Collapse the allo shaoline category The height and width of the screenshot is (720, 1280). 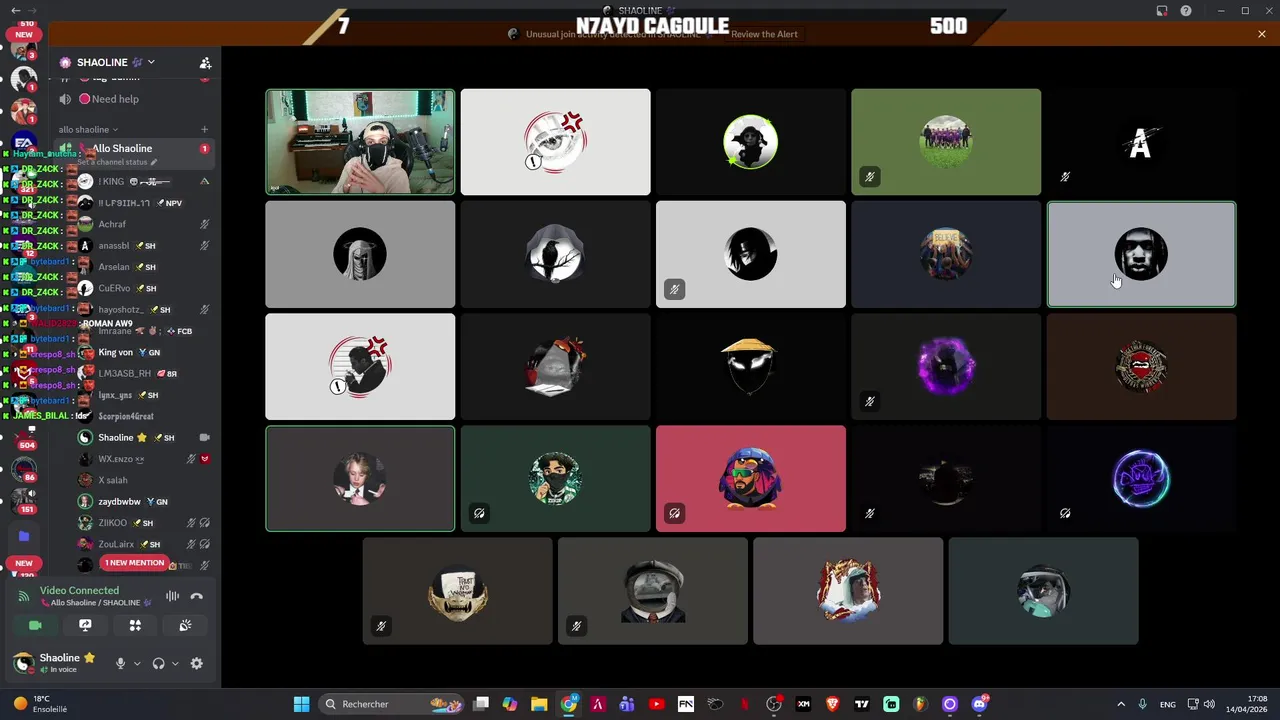[88, 129]
